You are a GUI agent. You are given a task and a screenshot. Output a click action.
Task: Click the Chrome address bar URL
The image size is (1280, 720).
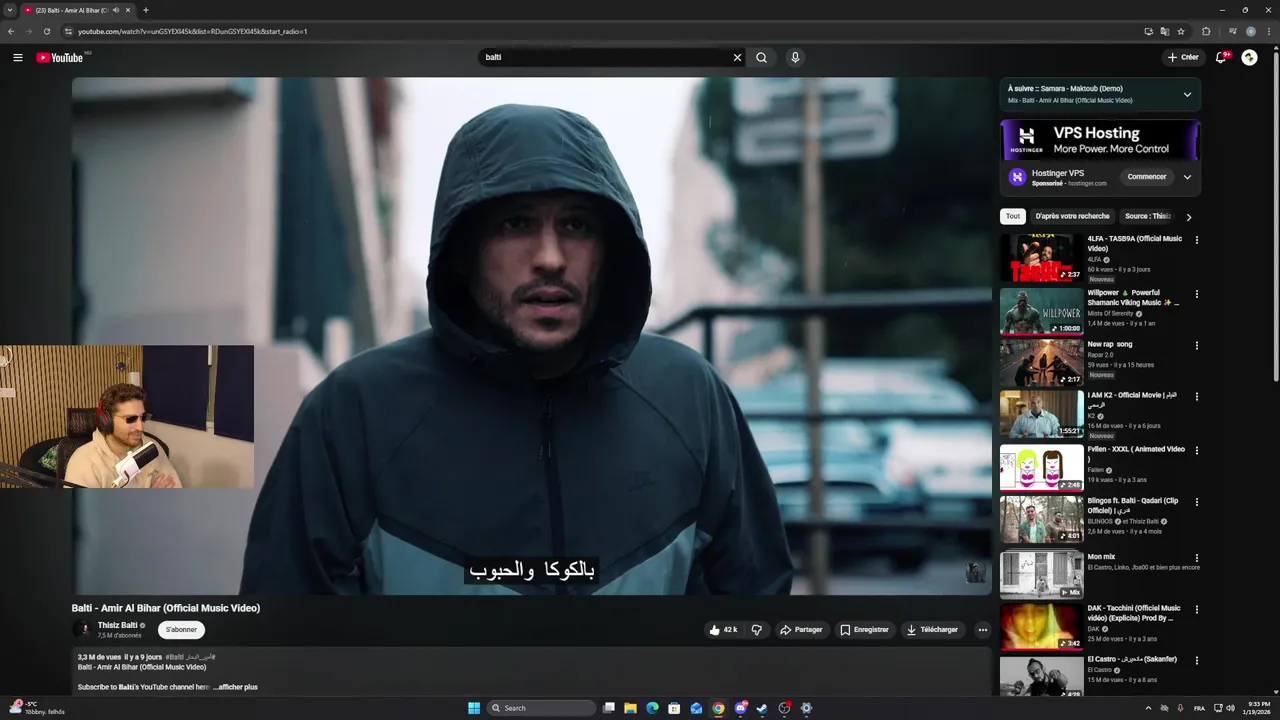tap(192, 31)
